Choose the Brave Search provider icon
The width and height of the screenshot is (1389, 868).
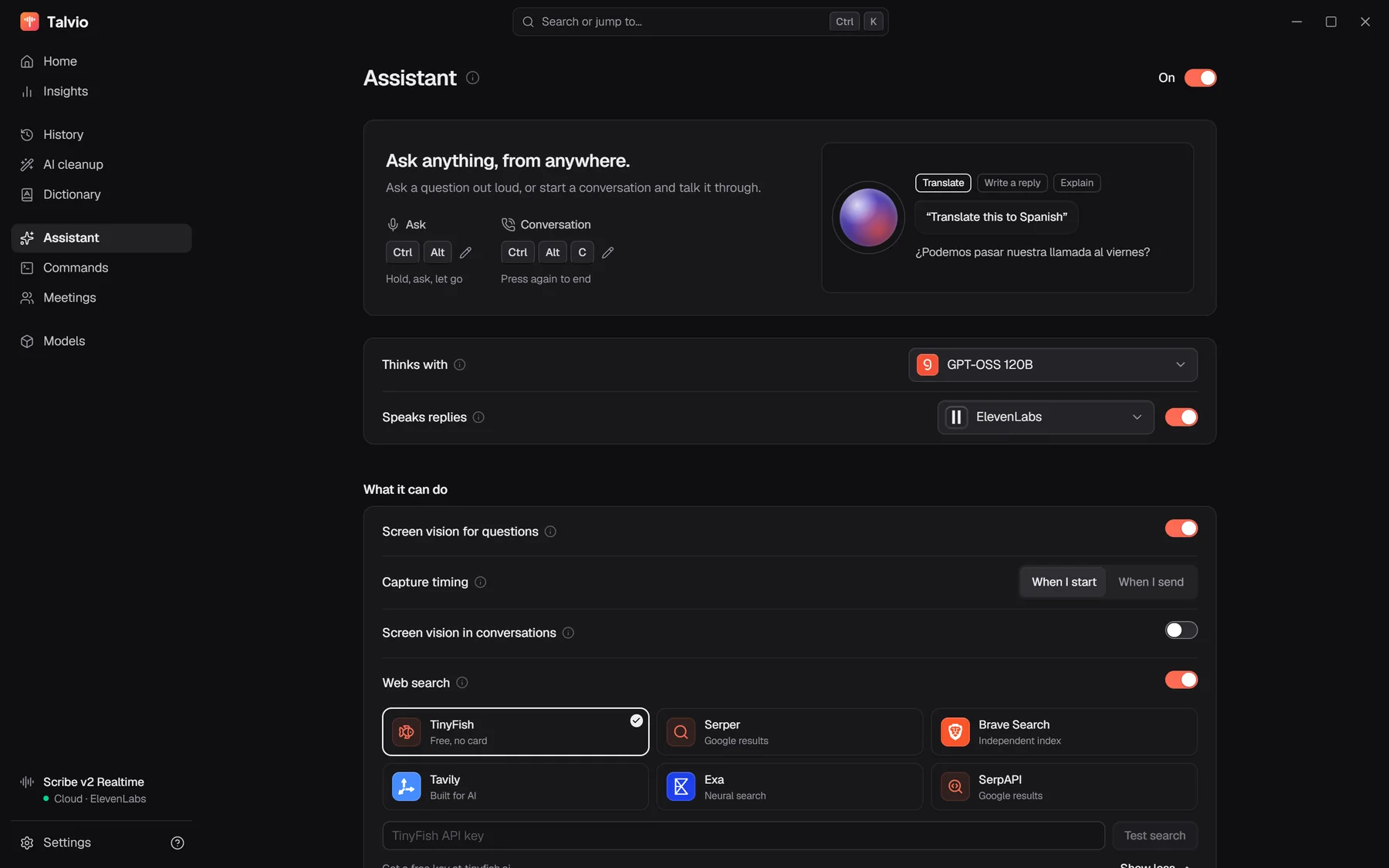pyautogui.click(x=955, y=732)
